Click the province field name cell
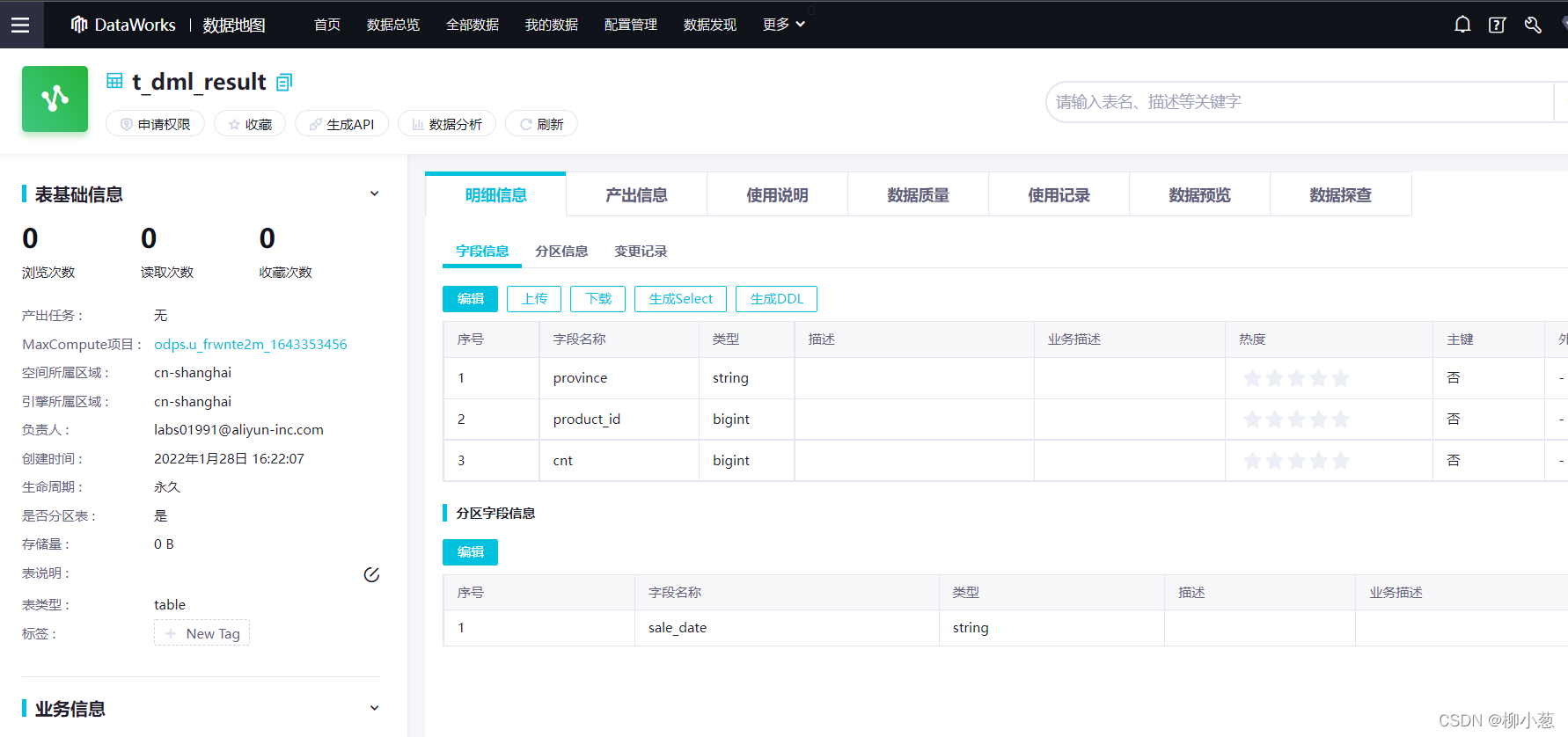This screenshot has width=1568, height=737. click(619, 378)
